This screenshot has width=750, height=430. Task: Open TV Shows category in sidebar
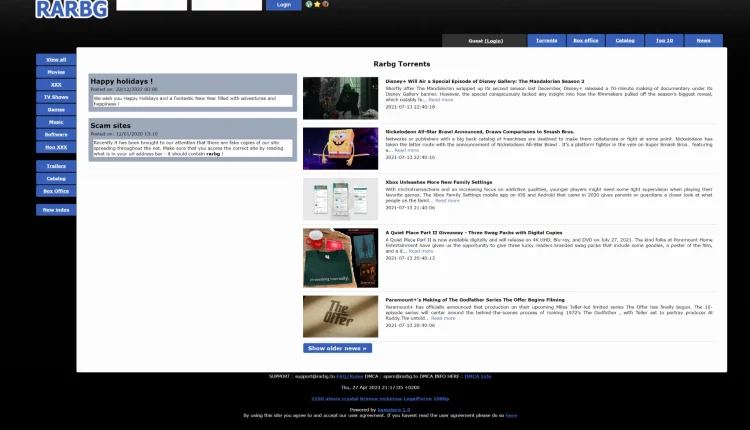56,97
